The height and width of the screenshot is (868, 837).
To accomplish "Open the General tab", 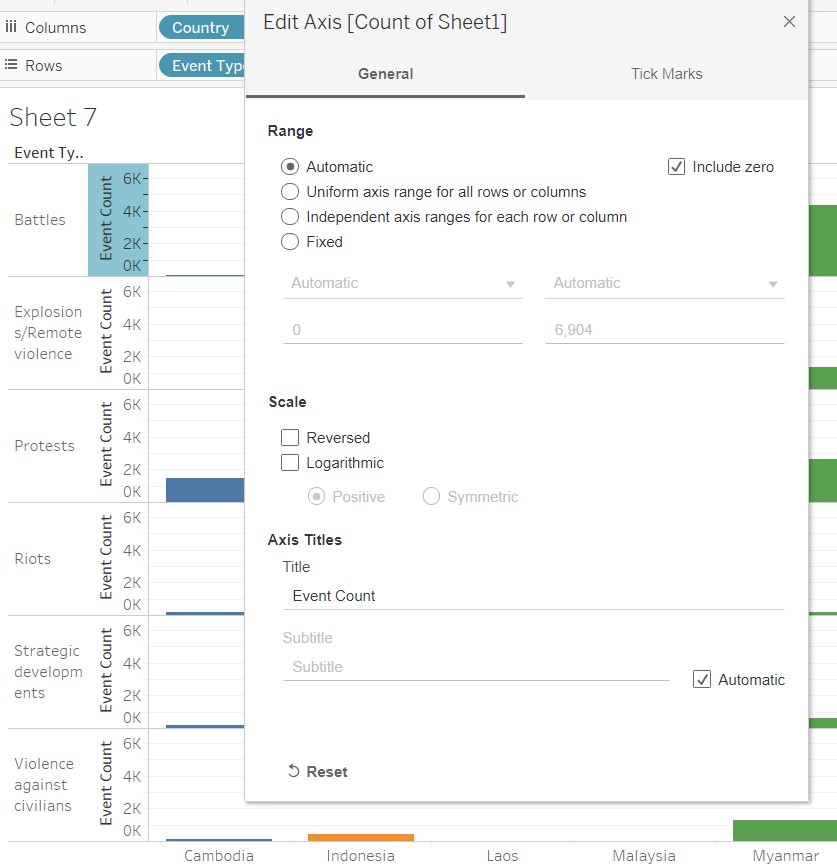I will 385,73.
